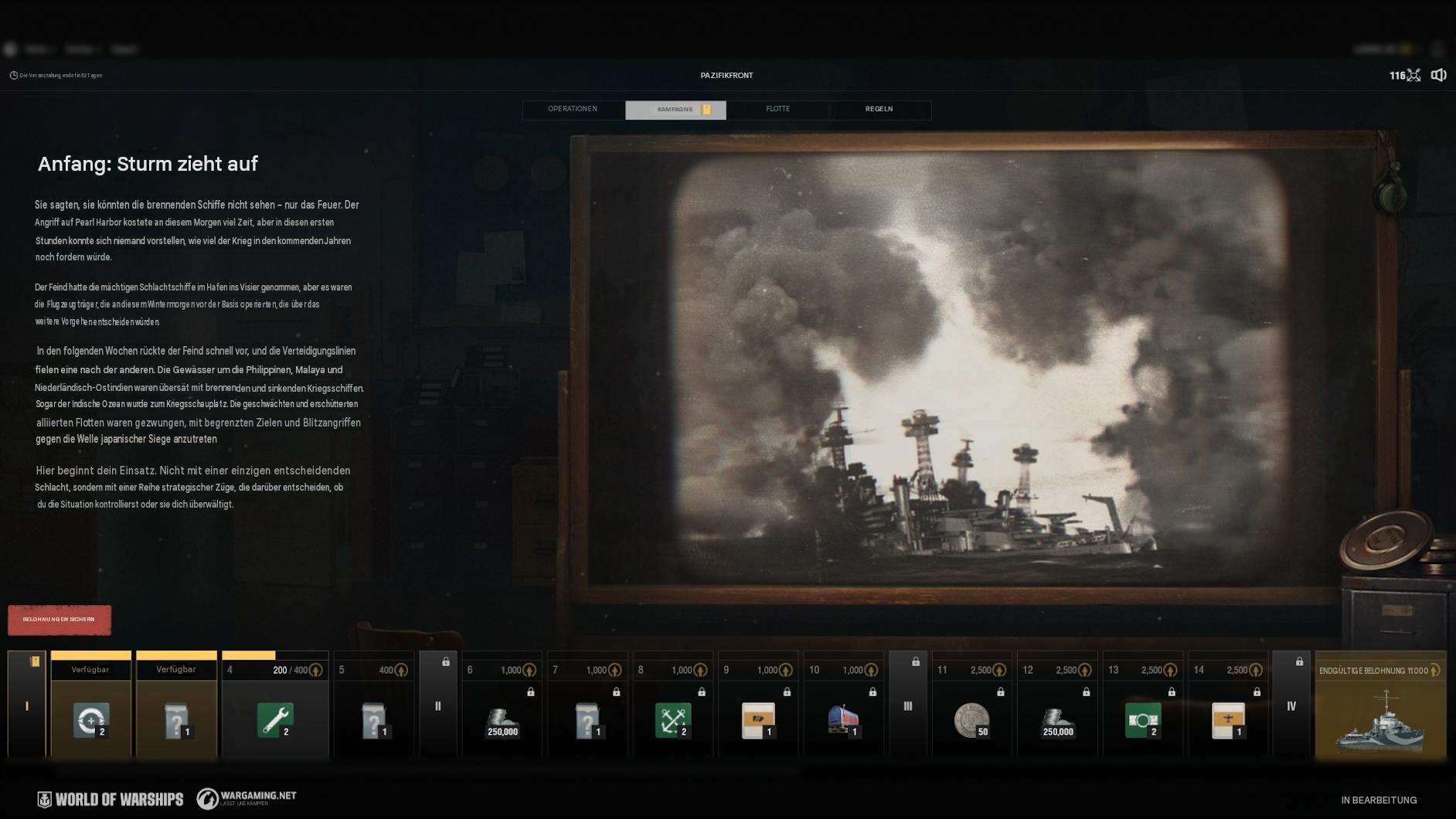Click the 50 coin reward in stage 11
Screen dimensions: 1456x819
tap(972, 720)
